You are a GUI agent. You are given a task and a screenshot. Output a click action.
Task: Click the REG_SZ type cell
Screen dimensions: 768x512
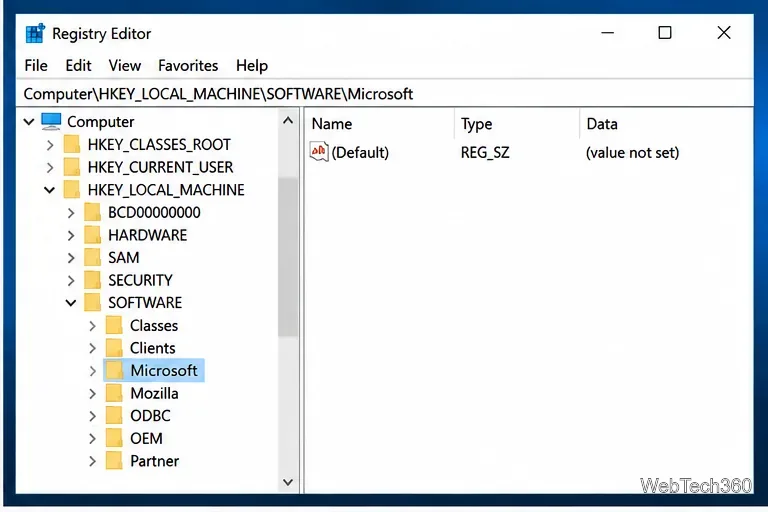(485, 152)
